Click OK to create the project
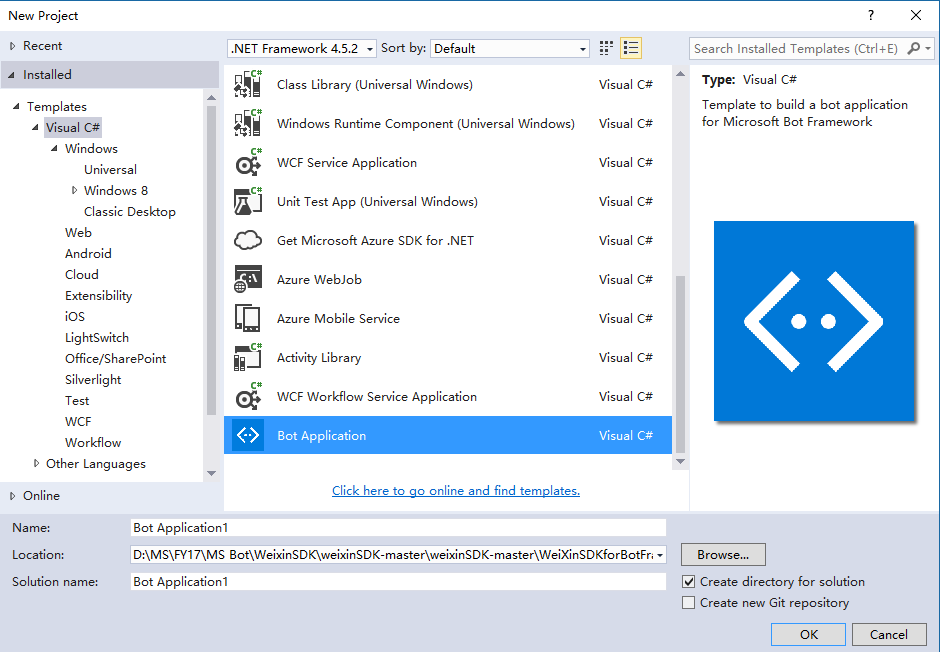Viewport: 940px width, 652px height. tap(808, 634)
